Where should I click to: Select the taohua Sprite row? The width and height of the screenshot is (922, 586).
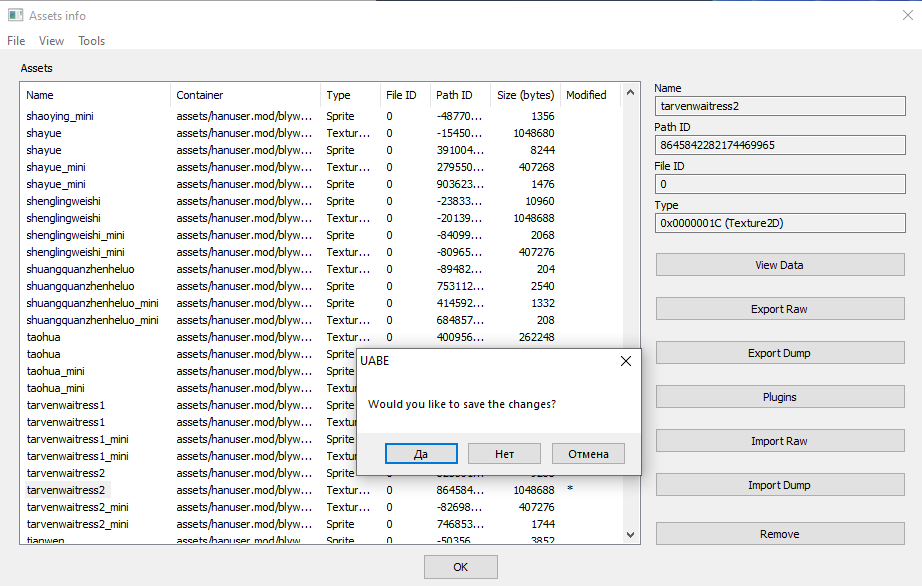click(x=189, y=354)
